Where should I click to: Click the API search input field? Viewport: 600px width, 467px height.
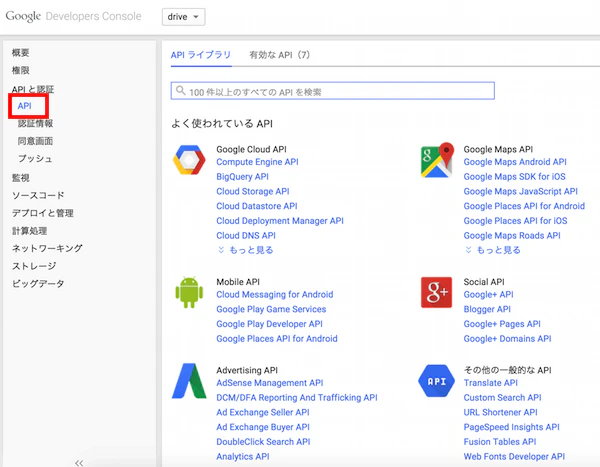point(333,91)
